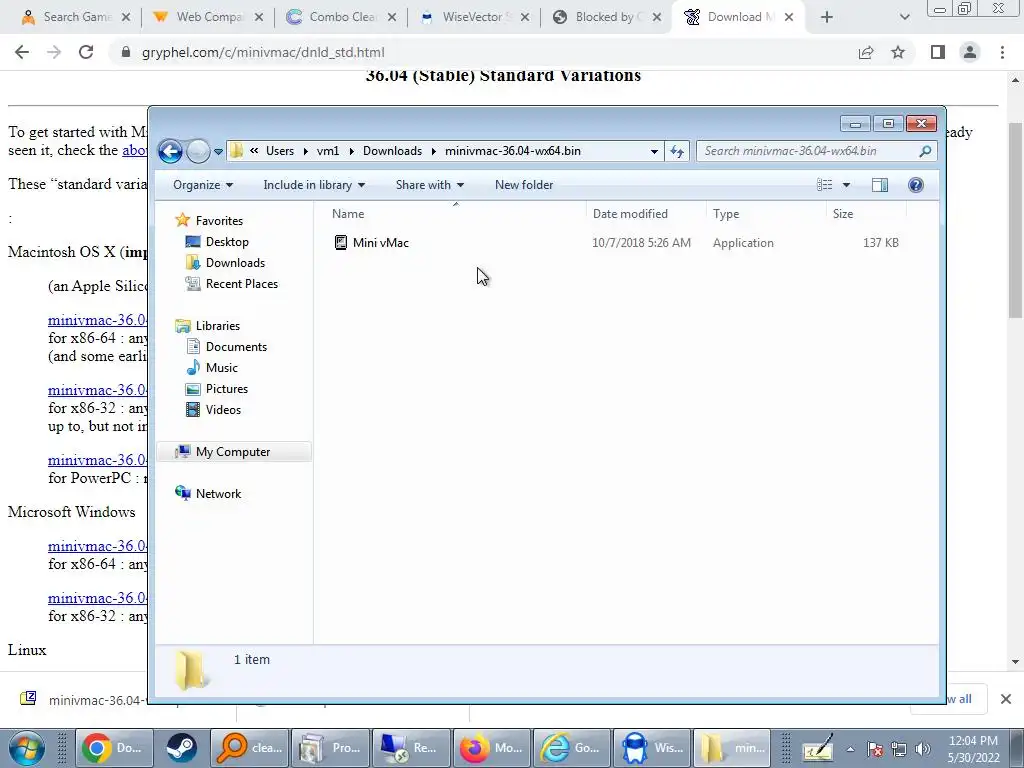
Task: Select Libraries in the navigation pane
Action: coord(217,325)
